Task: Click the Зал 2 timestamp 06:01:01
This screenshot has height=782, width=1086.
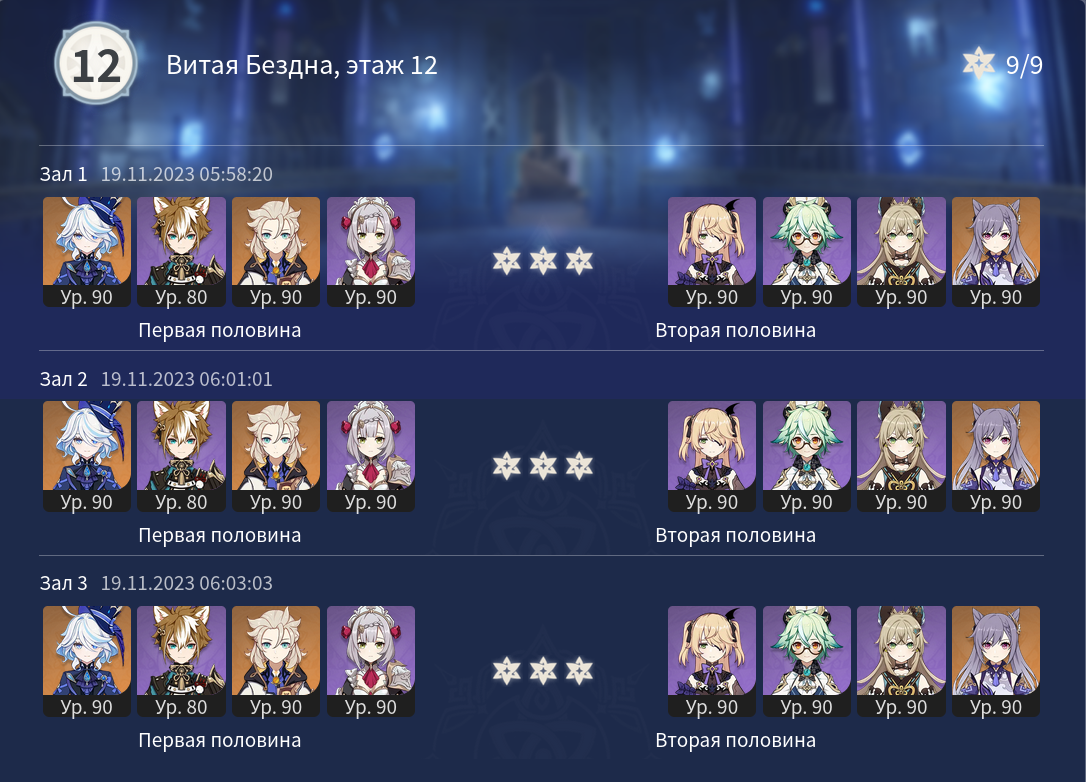Action: point(186,379)
